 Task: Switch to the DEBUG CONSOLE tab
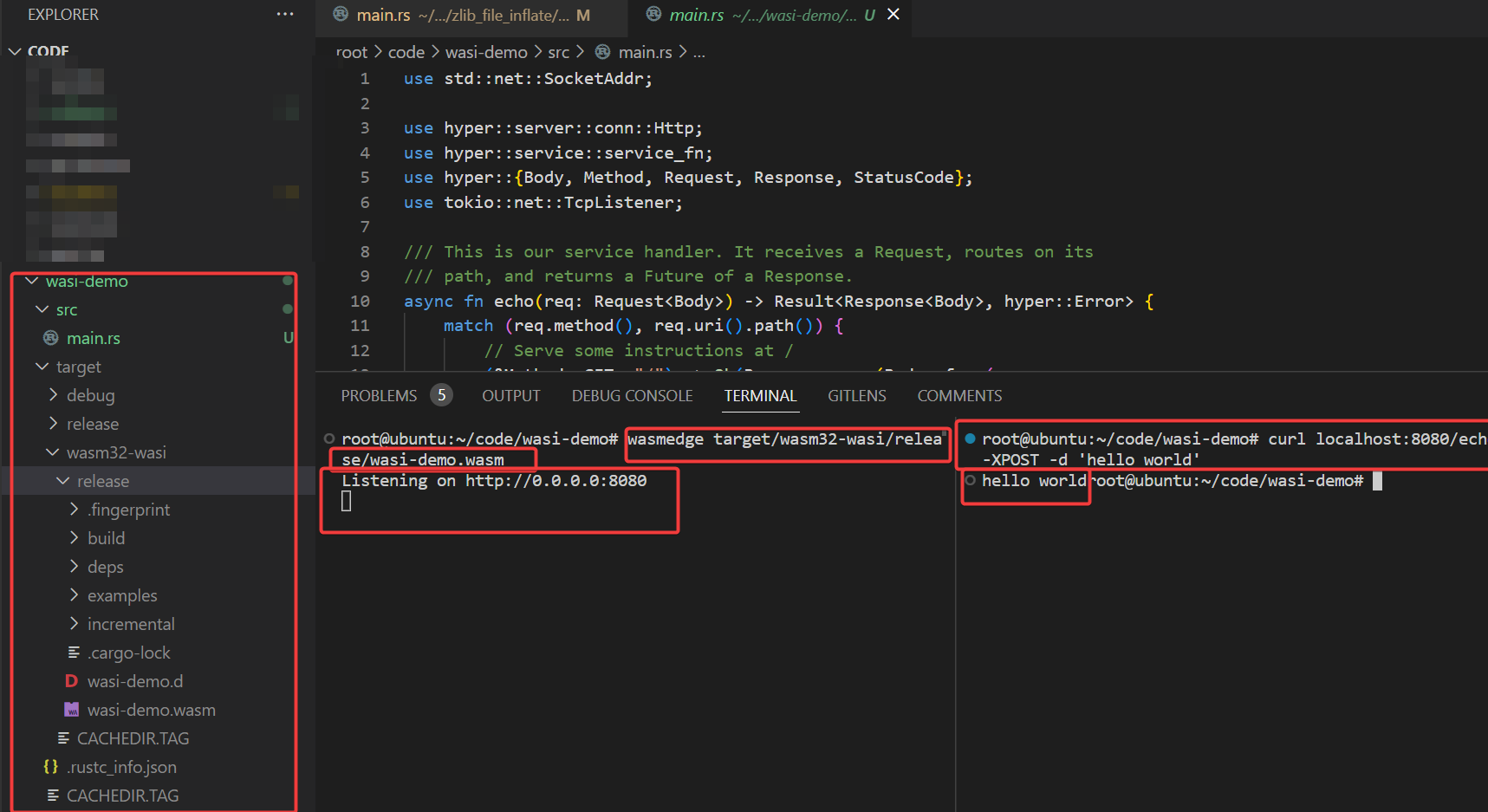point(633,396)
